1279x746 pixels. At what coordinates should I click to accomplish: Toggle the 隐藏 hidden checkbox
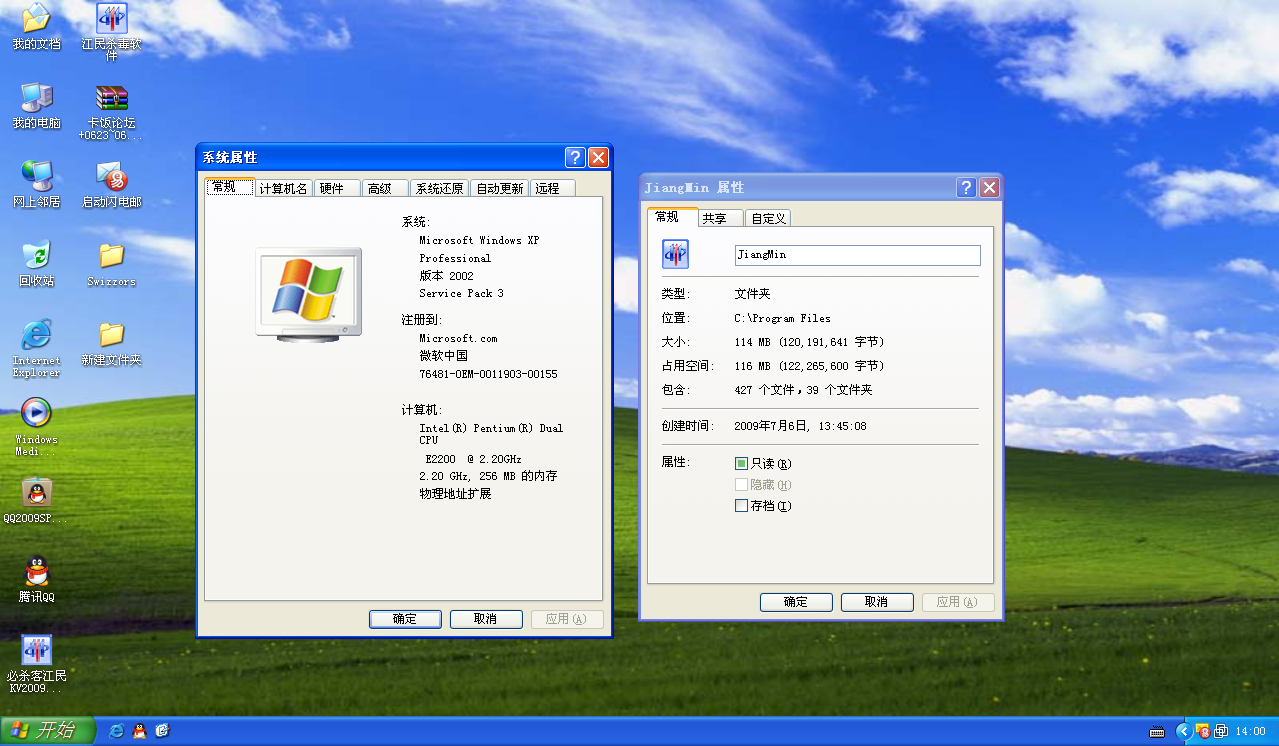pos(741,485)
